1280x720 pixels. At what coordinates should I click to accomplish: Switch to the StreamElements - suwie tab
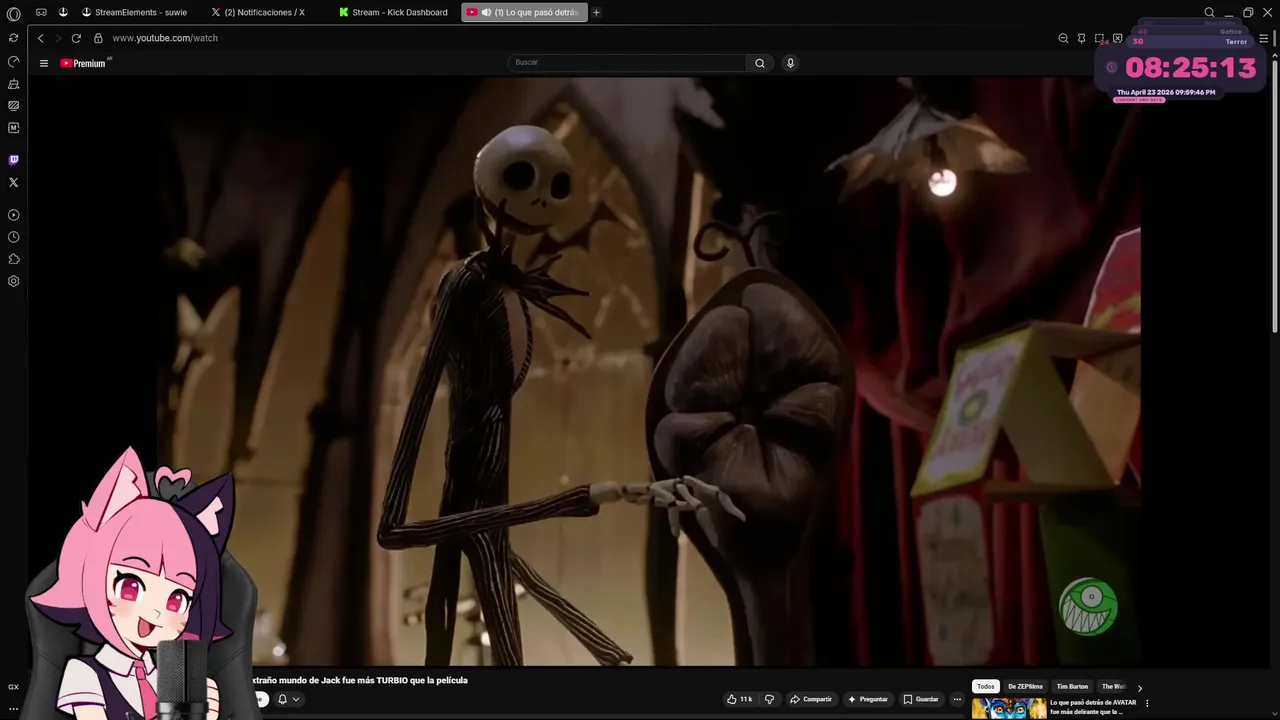coord(135,12)
